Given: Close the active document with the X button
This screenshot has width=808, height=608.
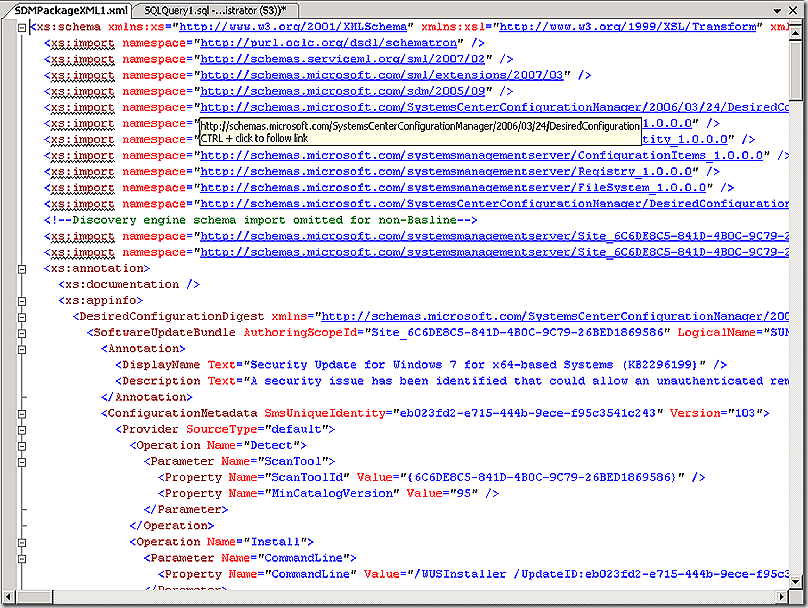Looking at the screenshot, I should (794, 10).
